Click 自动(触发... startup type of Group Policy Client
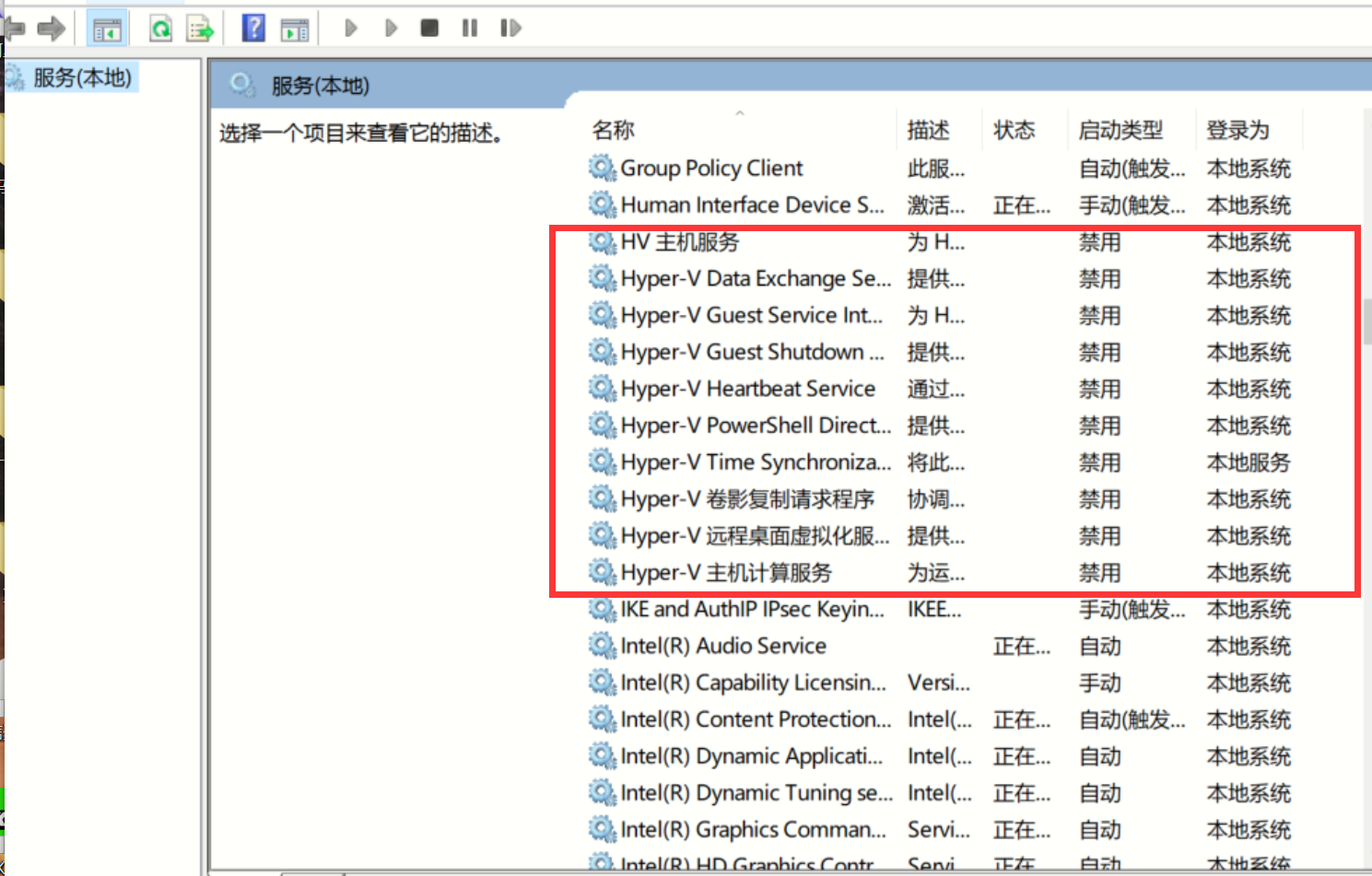 (x=1132, y=169)
